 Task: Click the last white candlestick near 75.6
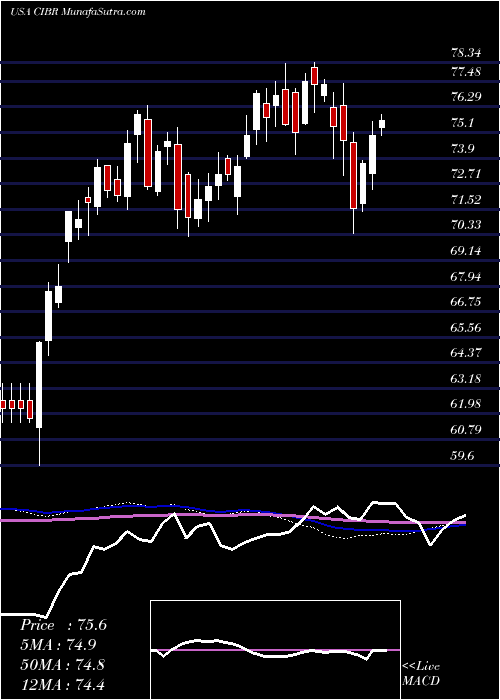382,124
